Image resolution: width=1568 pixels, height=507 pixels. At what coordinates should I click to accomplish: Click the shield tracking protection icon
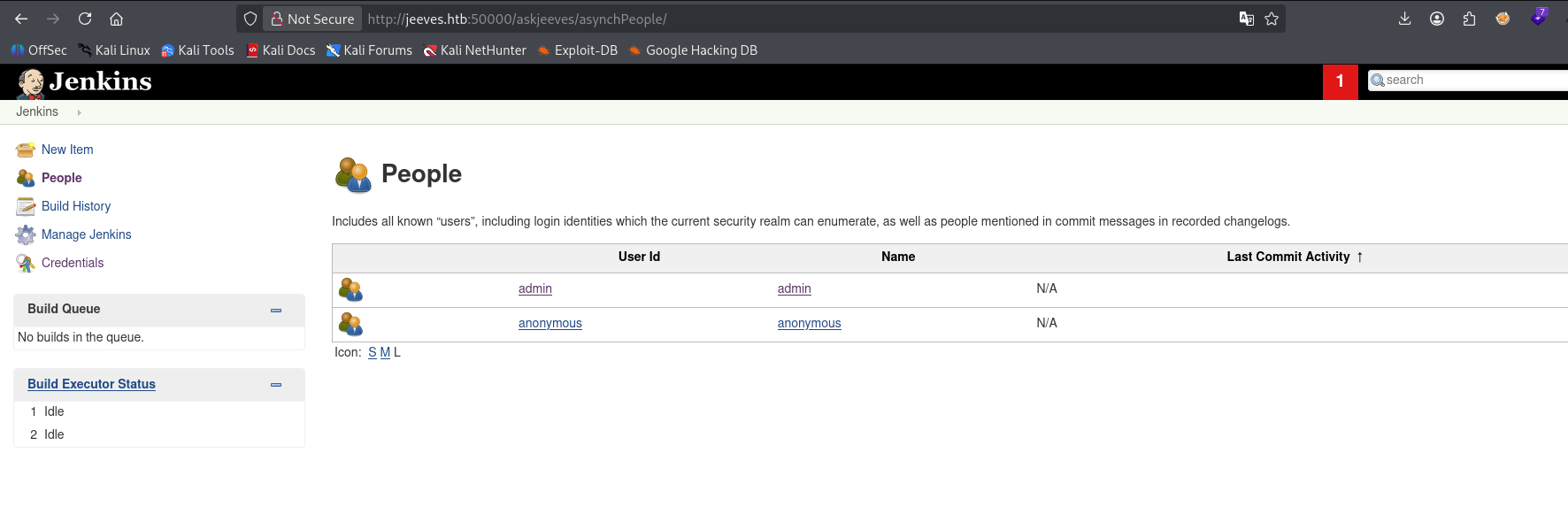(x=250, y=19)
